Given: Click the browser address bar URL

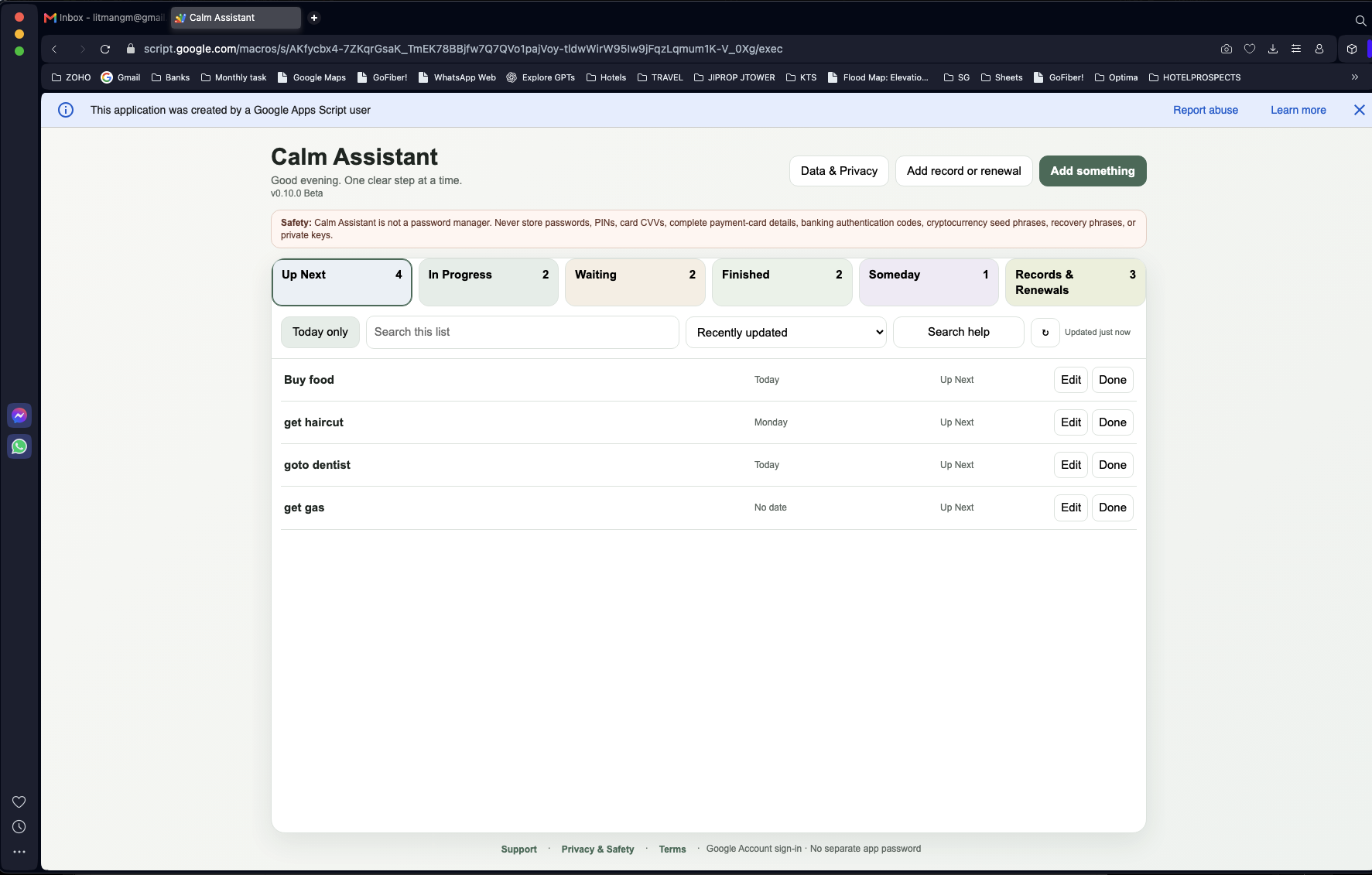Looking at the screenshot, I should point(463,49).
